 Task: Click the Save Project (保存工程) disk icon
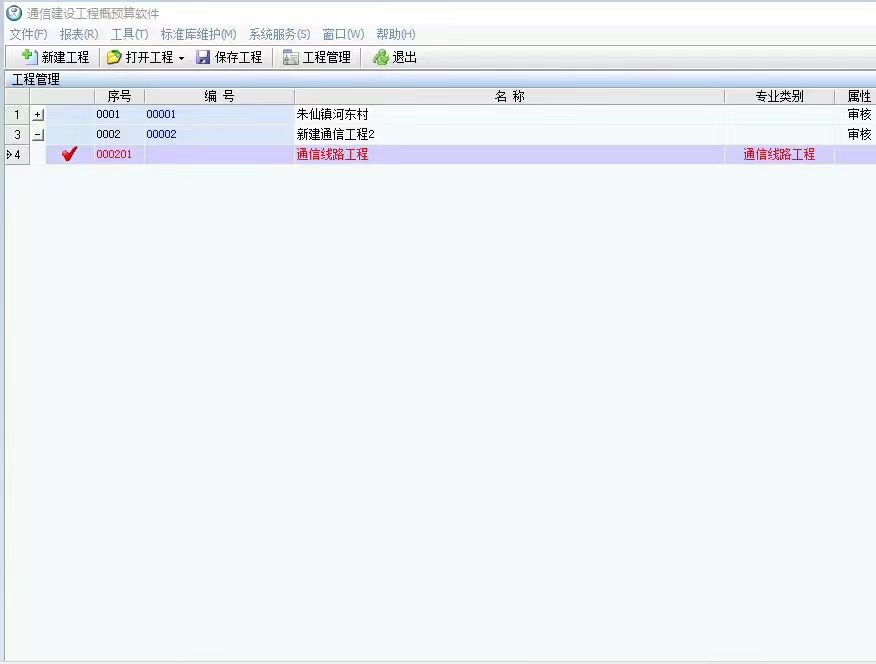pyautogui.click(x=203, y=57)
